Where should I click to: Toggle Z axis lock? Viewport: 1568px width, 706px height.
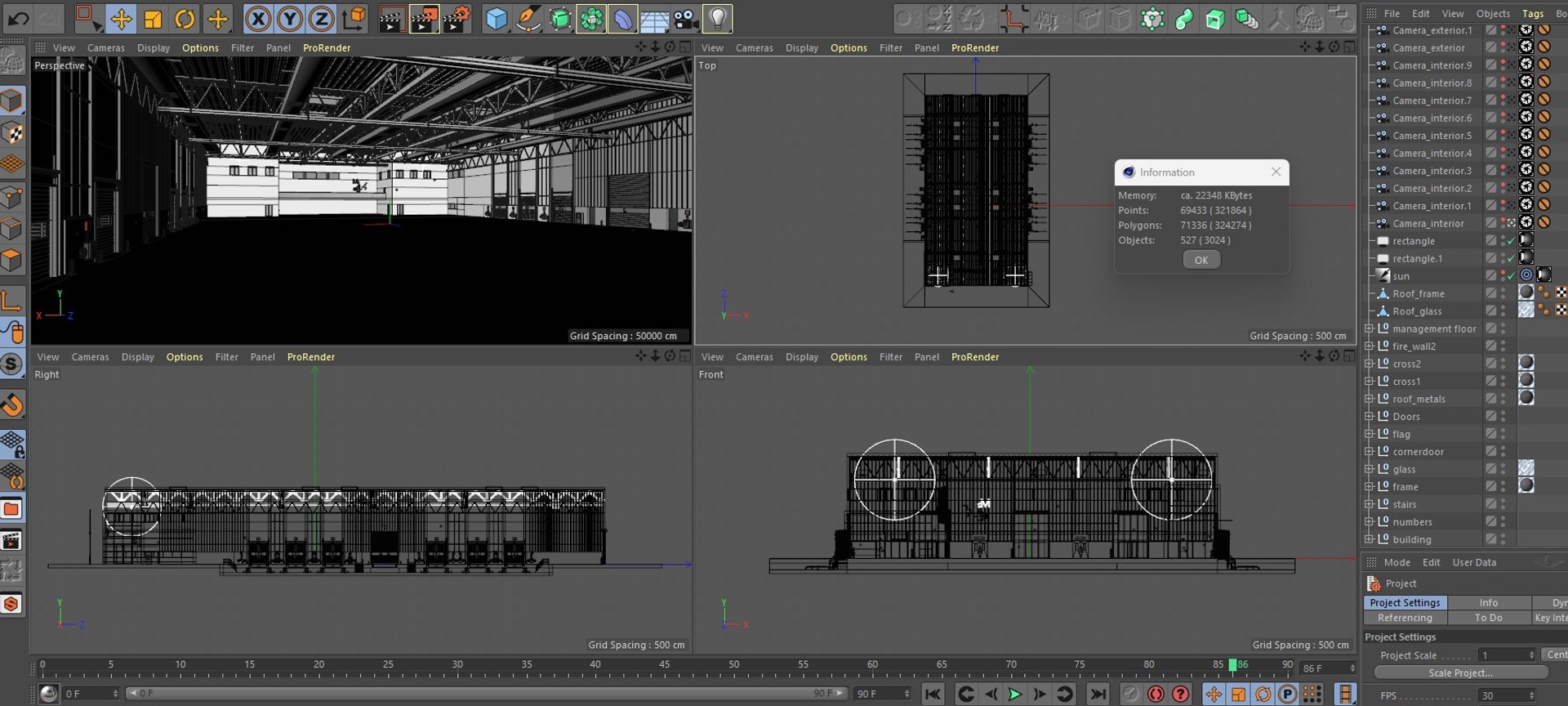tap(322, 18)
